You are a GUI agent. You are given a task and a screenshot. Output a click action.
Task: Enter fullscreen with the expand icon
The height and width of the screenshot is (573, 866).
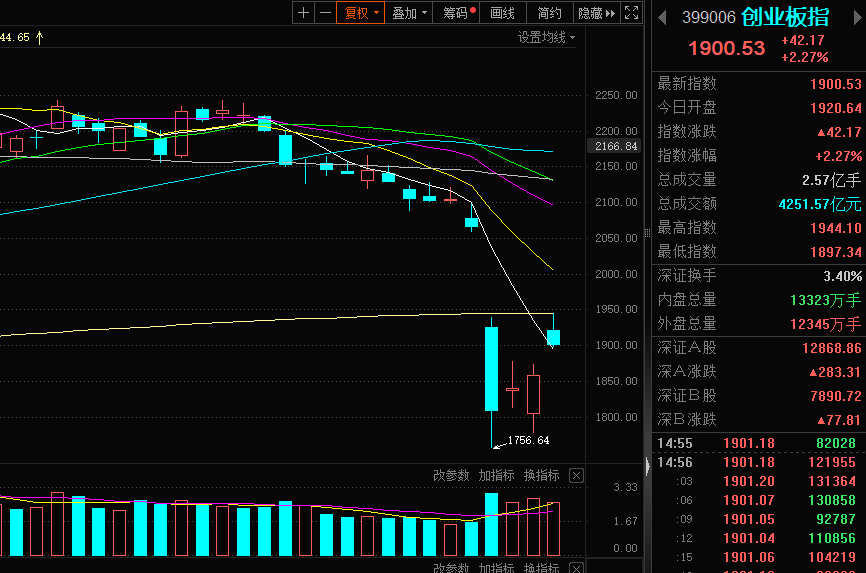tap(631, 13)
